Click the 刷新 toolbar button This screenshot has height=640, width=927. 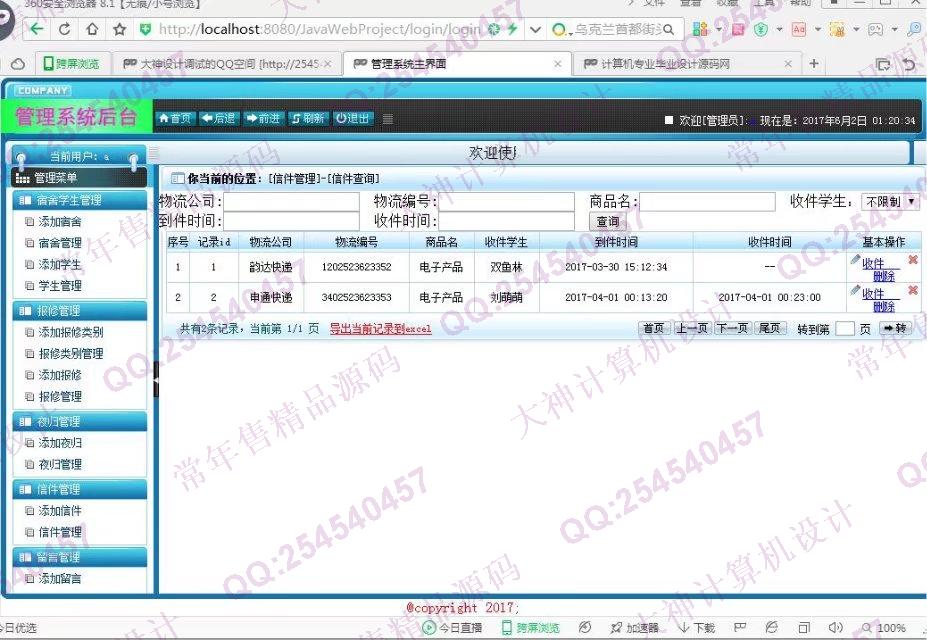308,119
